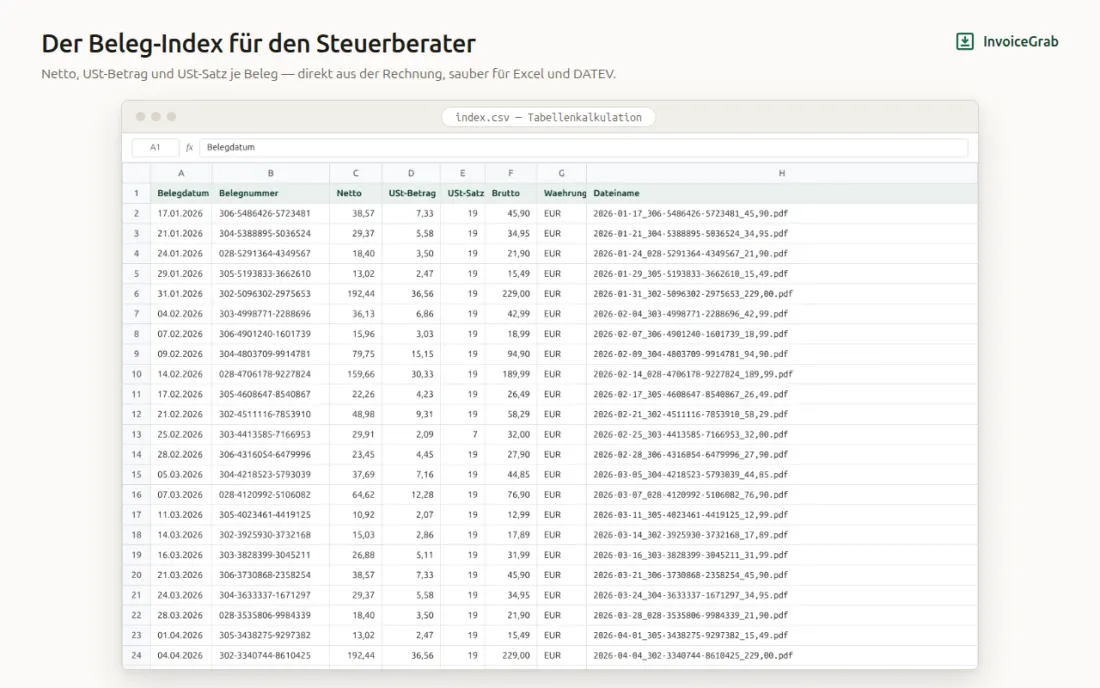The width and height of the screenshot is (1100, 688).
Task: Click the formula bar showing Belegdatum
Action: tap(583, 147)
